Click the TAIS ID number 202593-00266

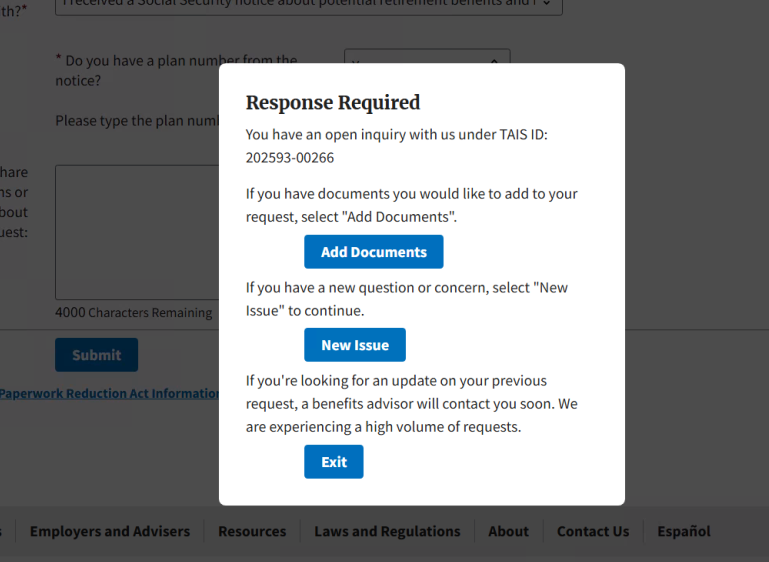point(290,157)
